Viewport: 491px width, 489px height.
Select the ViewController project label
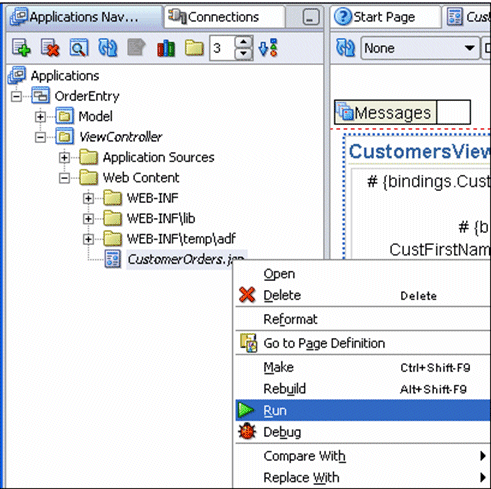[x=121, y=137]
